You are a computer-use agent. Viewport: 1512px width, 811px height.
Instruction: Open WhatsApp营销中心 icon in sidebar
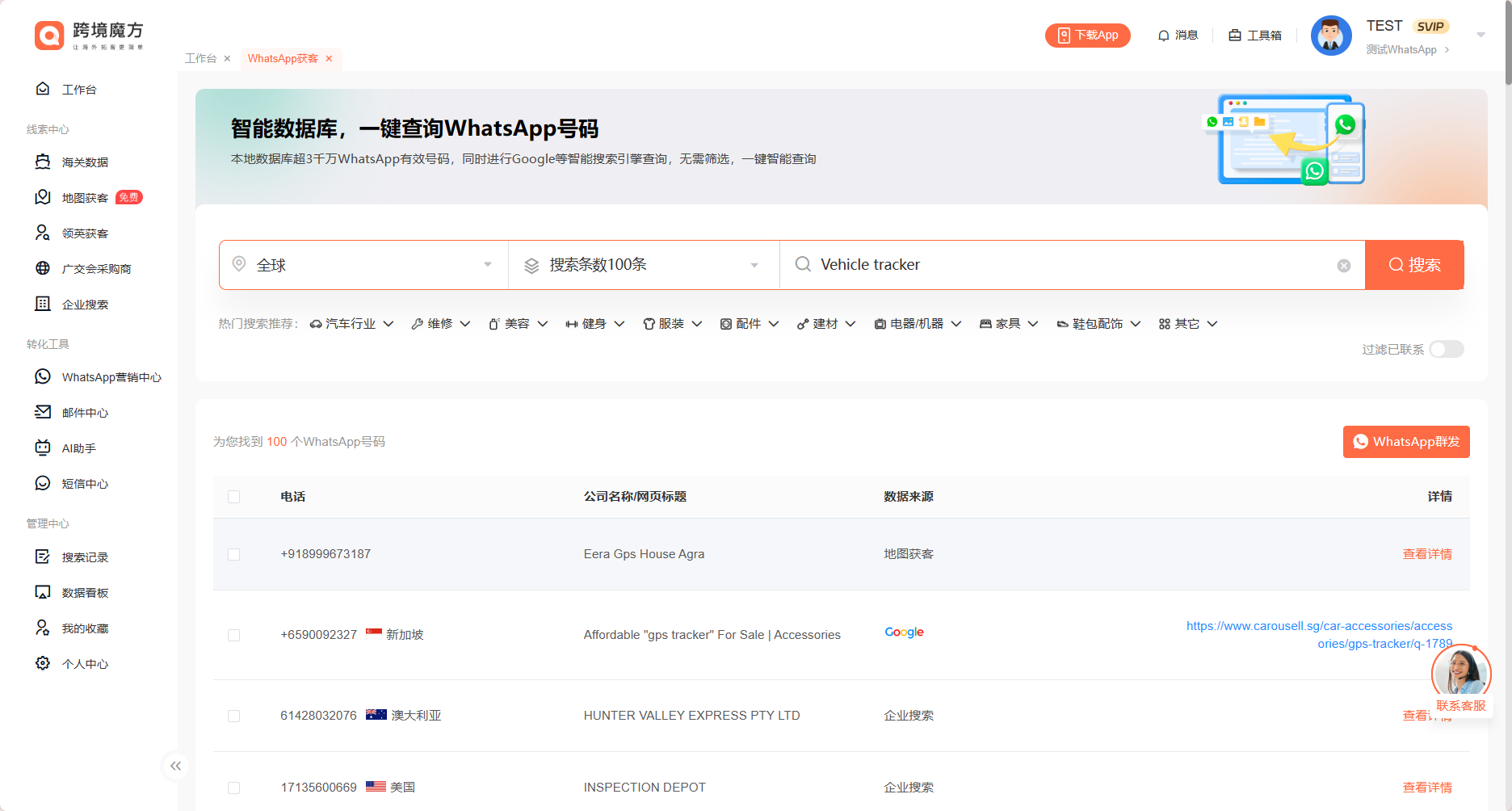(x=43, y=376)
